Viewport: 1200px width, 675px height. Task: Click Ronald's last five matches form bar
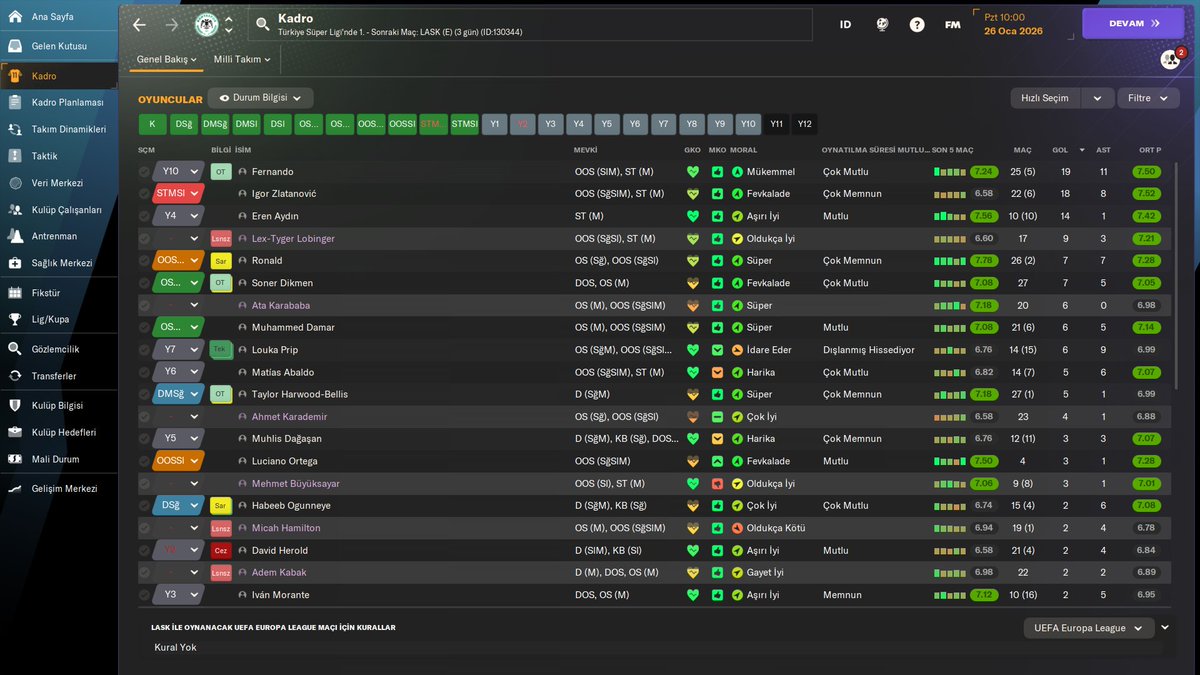tap(950, 261)
